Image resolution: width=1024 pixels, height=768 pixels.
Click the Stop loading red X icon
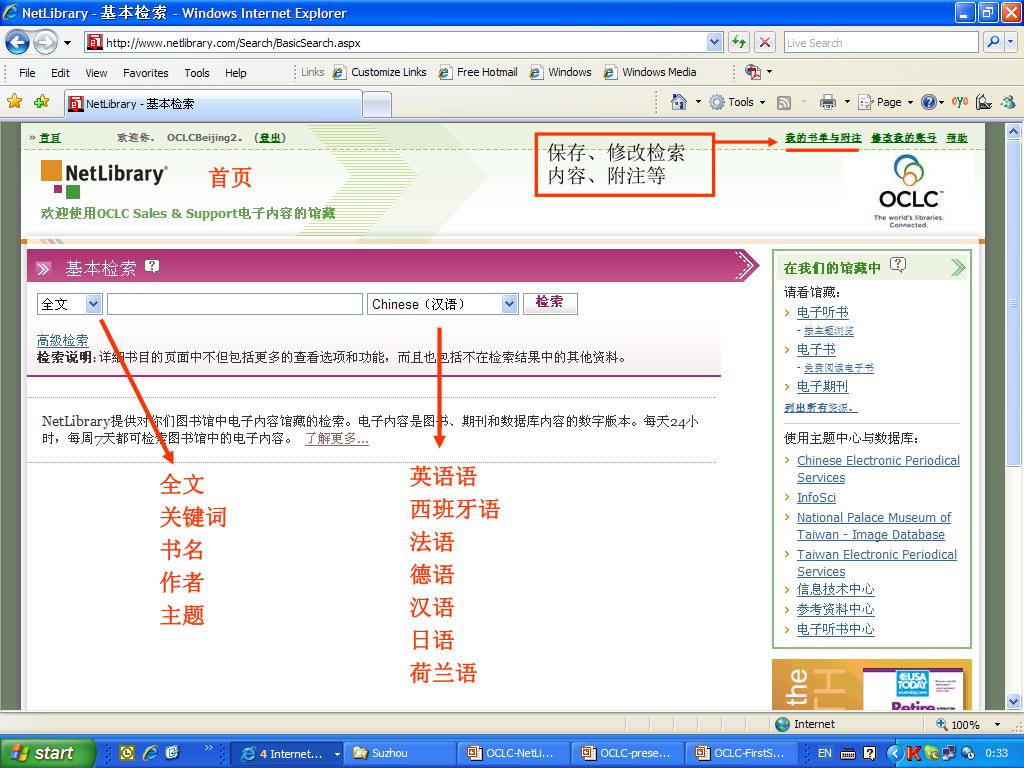click(765, 42)
